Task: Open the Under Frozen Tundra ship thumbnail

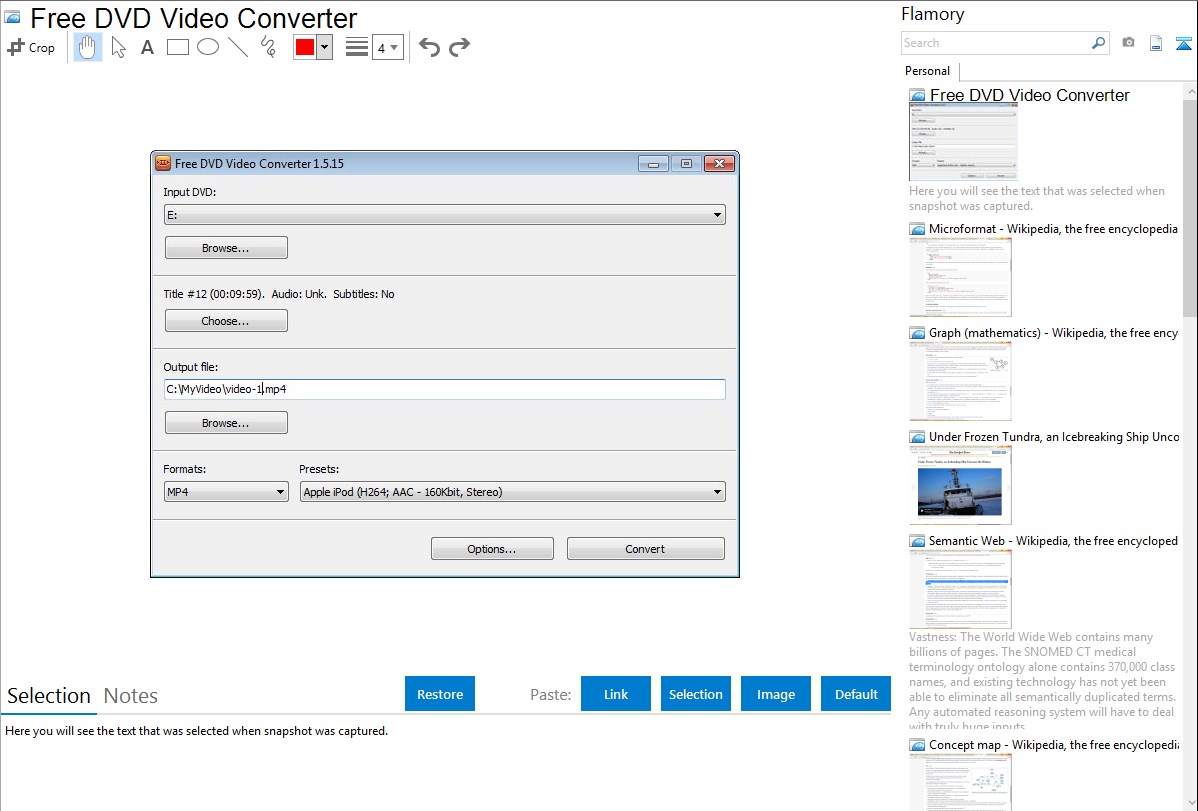Action: [x=960, y=485]
